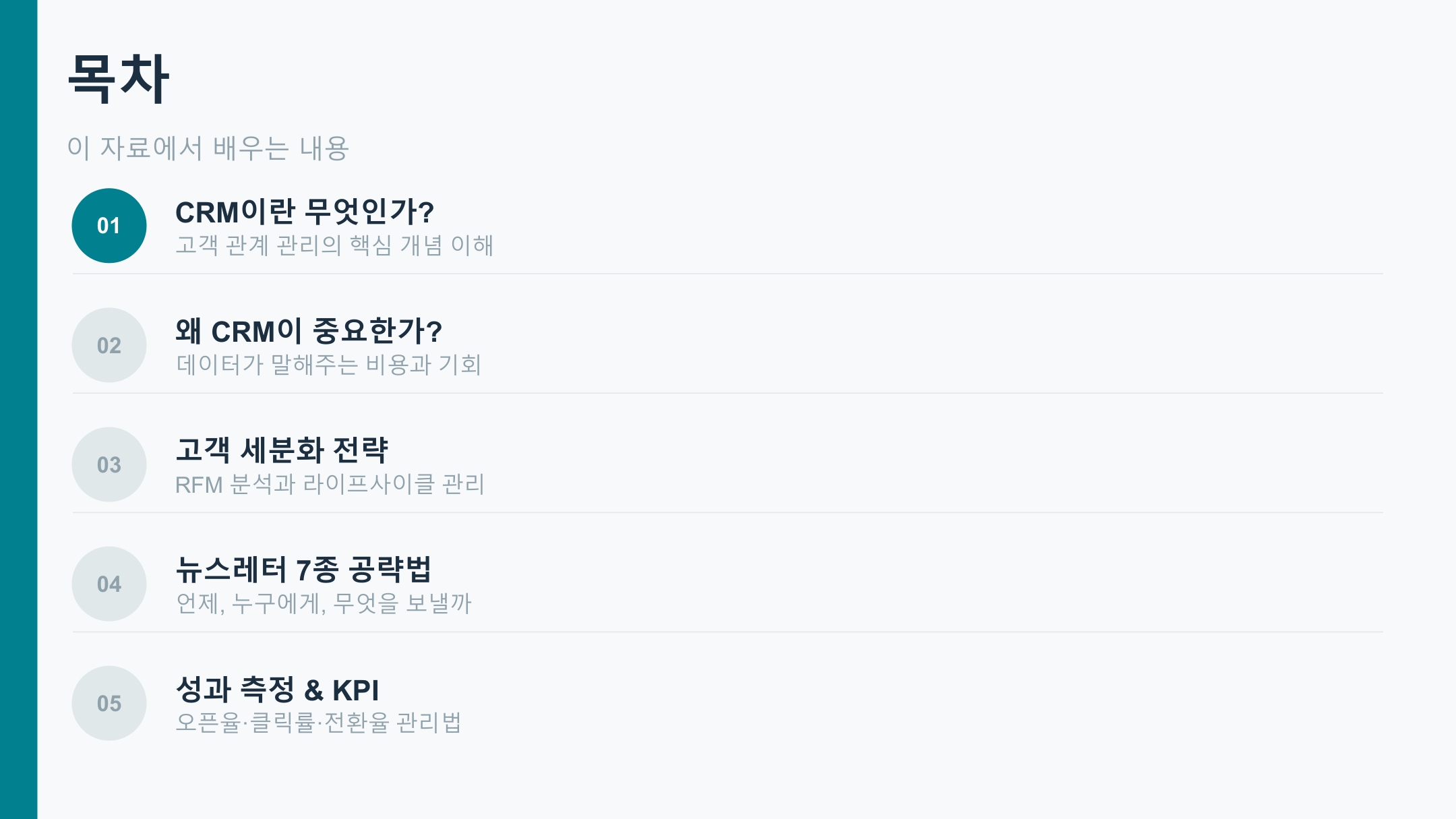Click the teal vertical accent bar

pyautogui.click(x=18, y=409)
